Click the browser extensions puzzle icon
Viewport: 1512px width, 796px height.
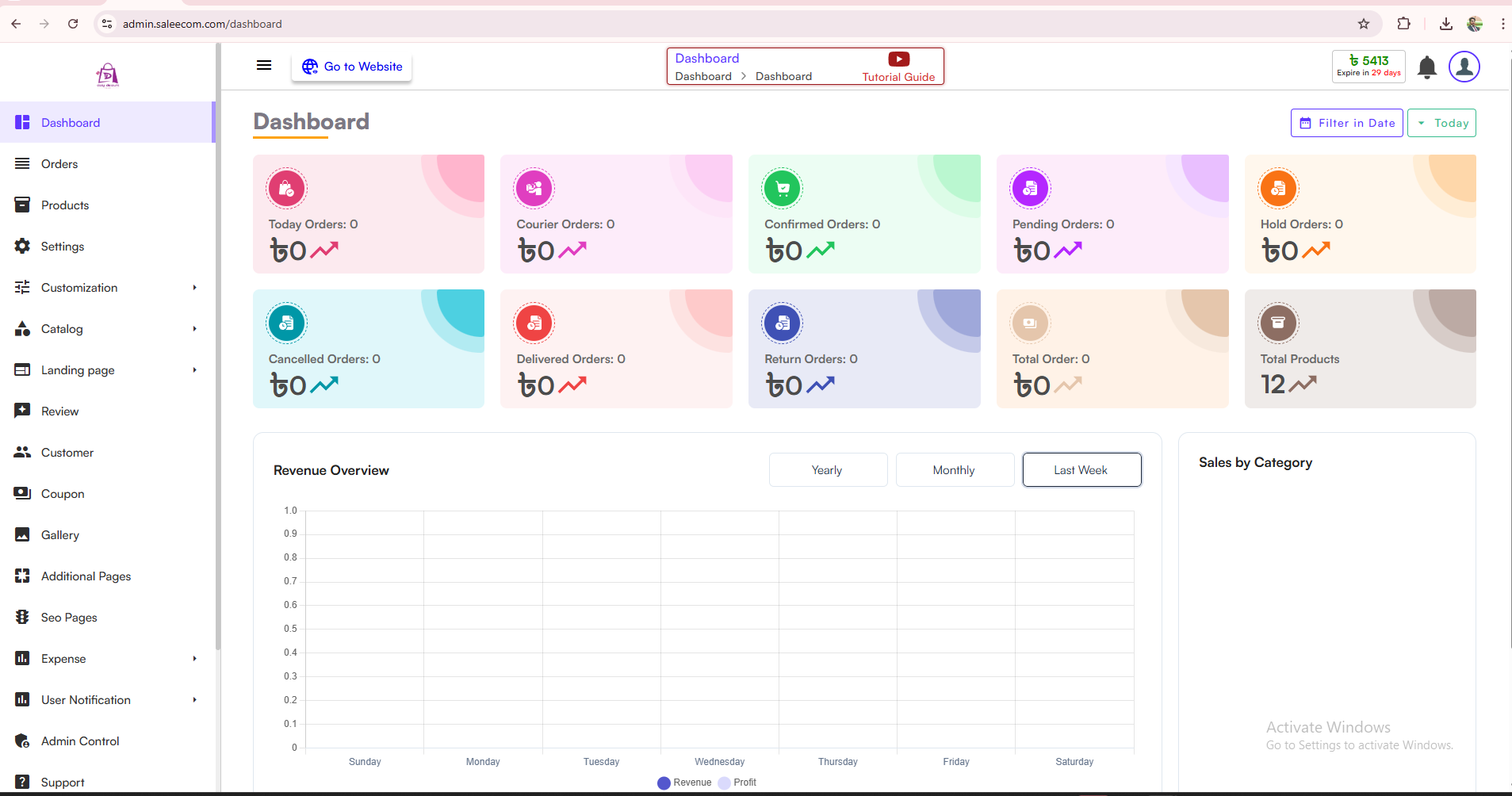(x=1403, y=24)
